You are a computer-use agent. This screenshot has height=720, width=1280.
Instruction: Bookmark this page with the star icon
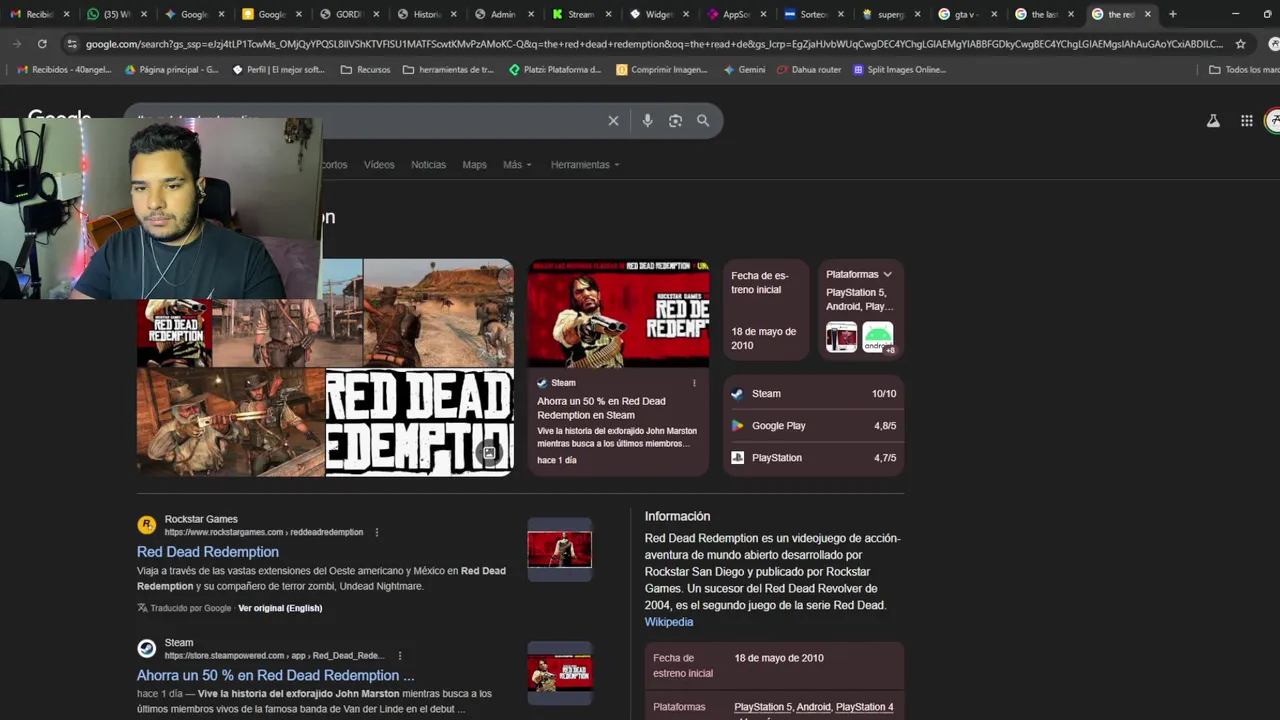click(x=1240, y=44)
